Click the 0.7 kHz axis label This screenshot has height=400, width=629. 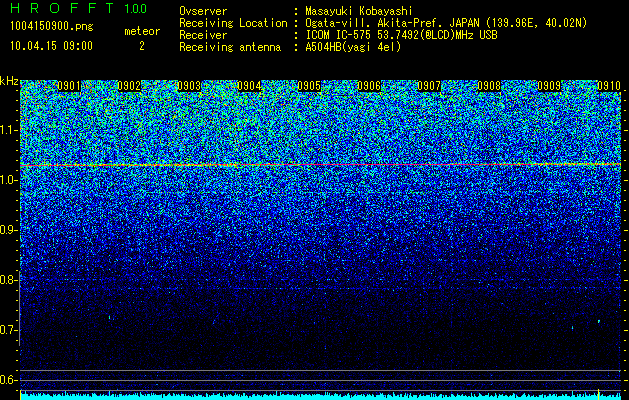(x=9, y=330)
